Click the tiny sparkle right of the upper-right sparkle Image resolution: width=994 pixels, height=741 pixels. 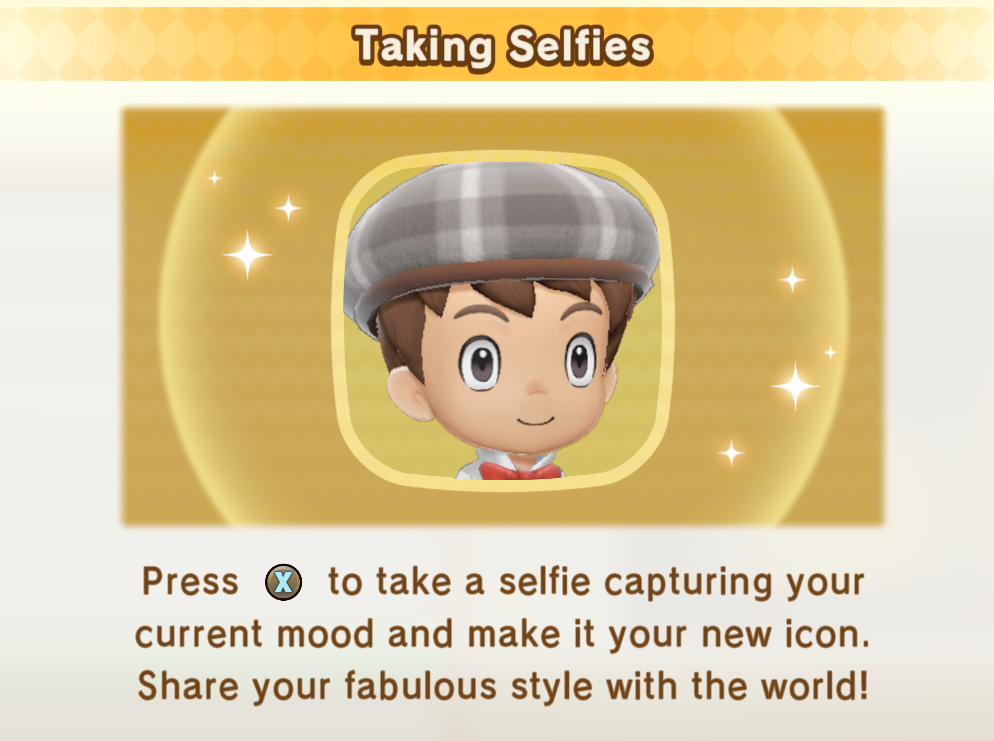pyautogui.click(x=830, y=352)
